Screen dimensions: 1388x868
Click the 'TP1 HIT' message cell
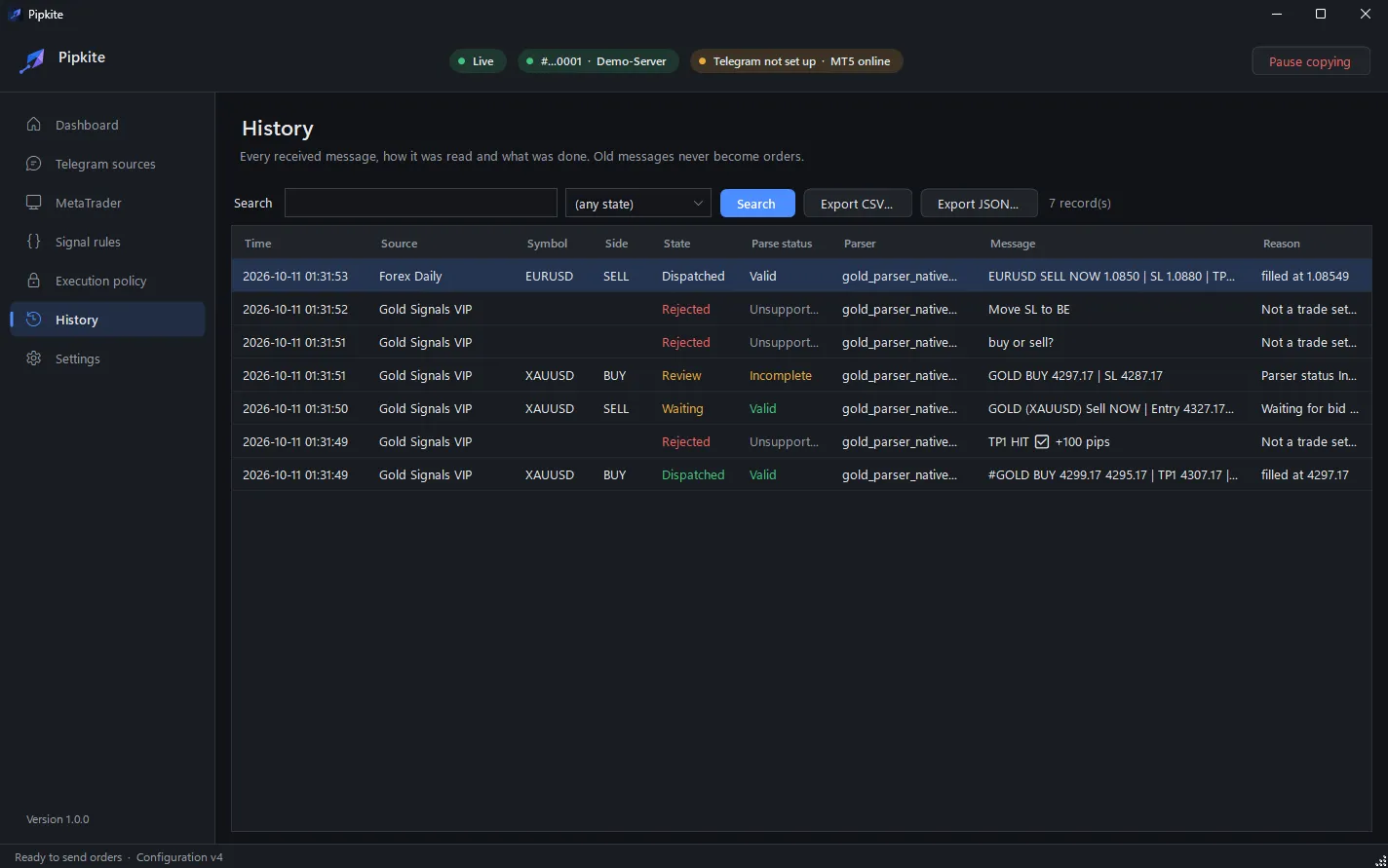pos(1049,441)
